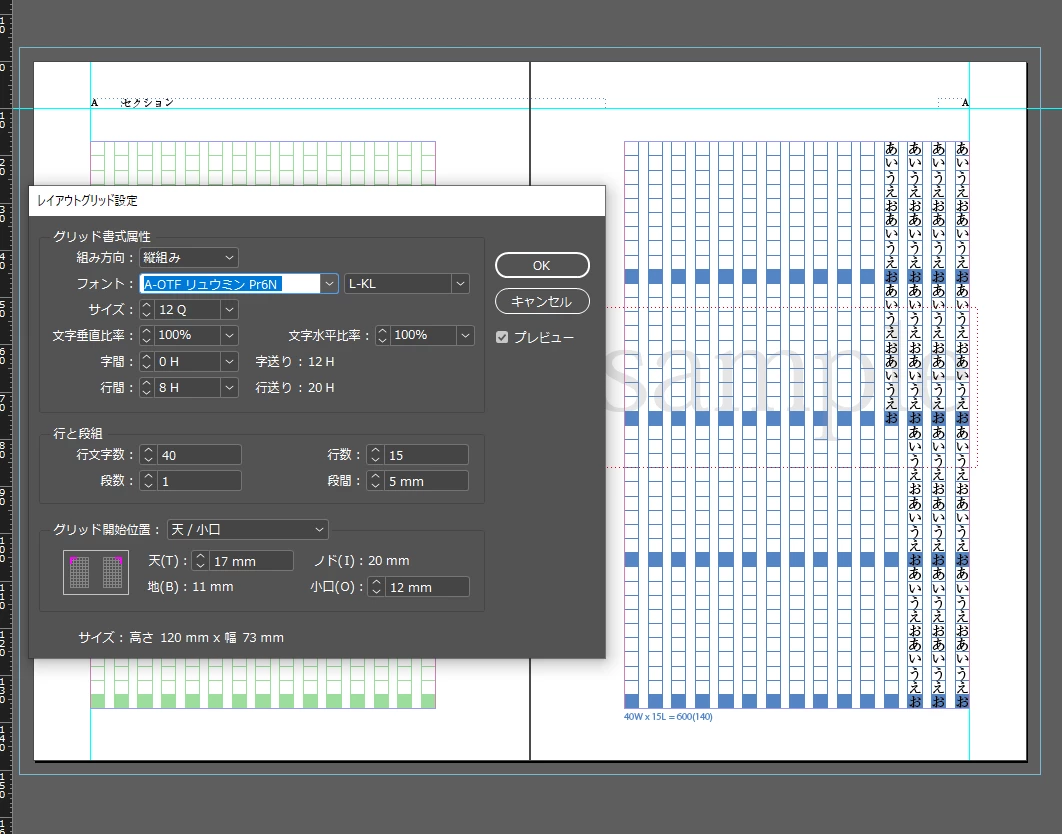Click the 小口(O) stepper arrows
The image size is (1062, 834).
point(377,587)
